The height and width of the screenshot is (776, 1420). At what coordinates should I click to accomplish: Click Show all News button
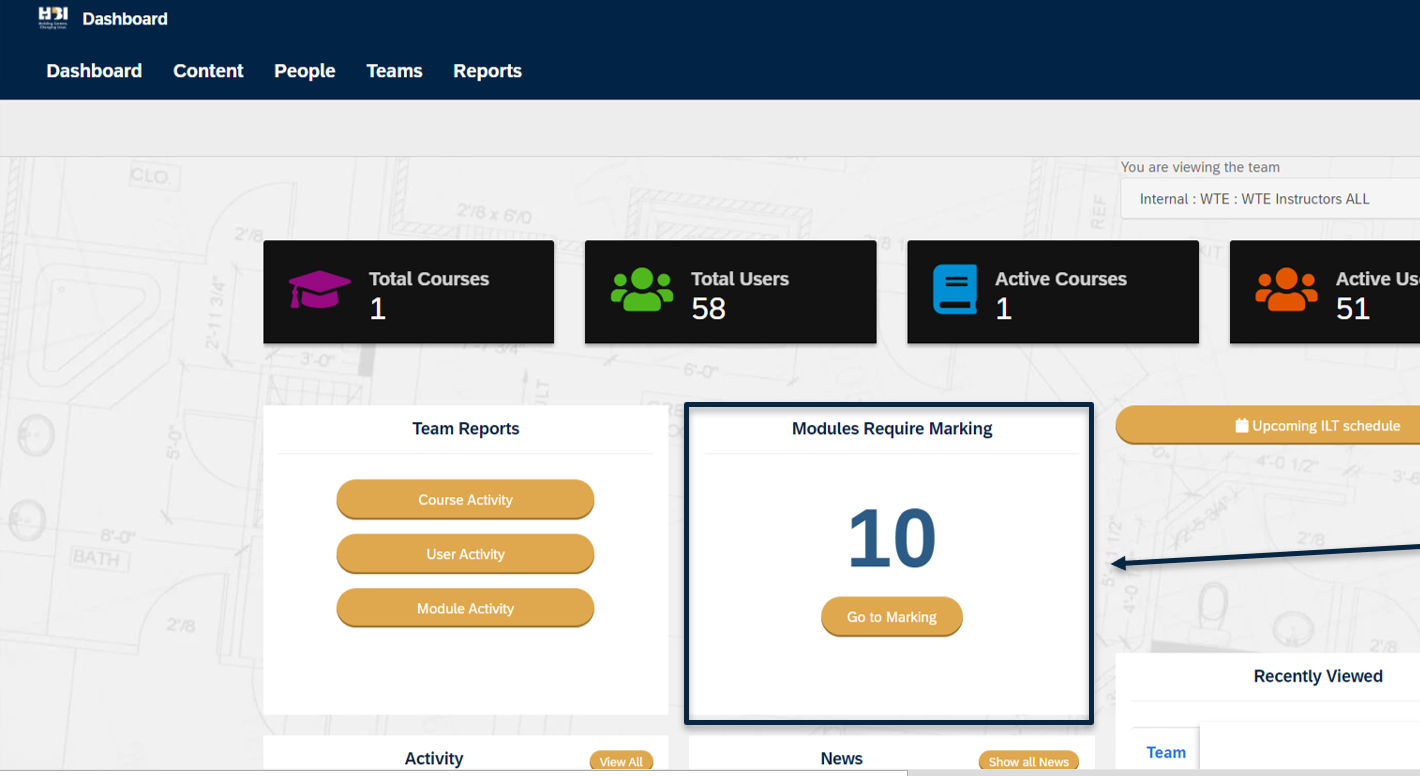[x=1028, y=762]
